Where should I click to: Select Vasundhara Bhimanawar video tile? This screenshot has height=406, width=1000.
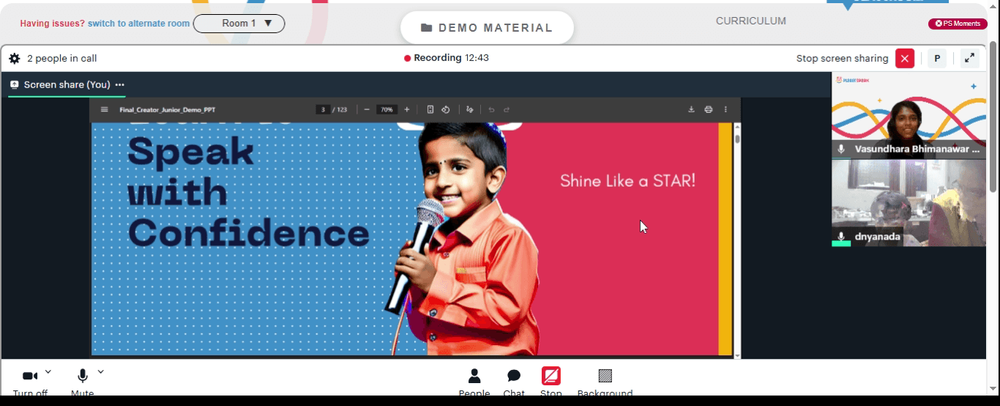(x=909, y=115)
